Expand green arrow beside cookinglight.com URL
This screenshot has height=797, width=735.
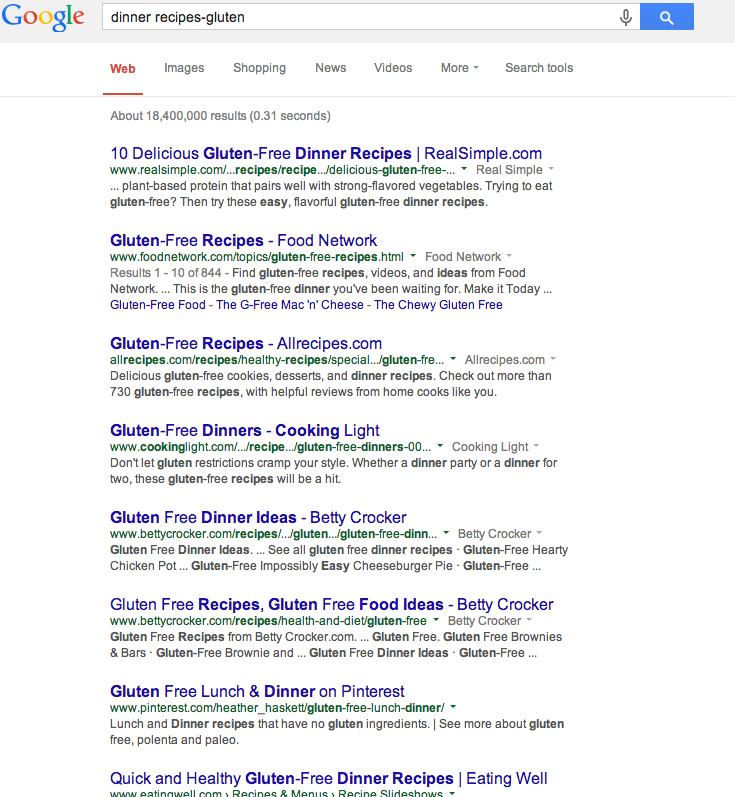(440, 446)
